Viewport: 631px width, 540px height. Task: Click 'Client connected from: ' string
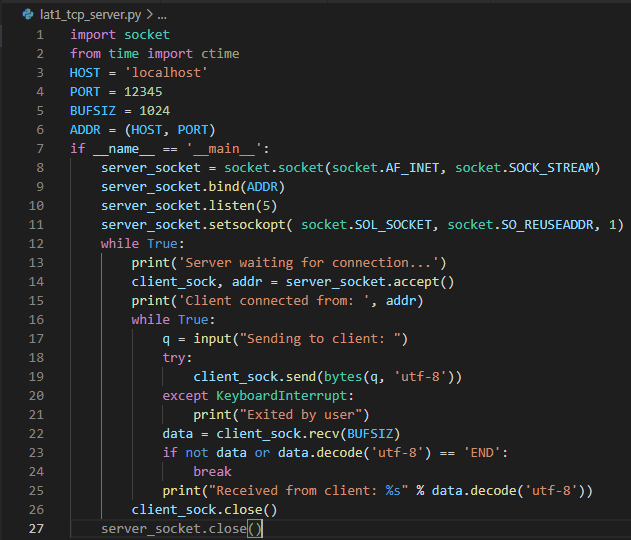click(x=274, y=301)
